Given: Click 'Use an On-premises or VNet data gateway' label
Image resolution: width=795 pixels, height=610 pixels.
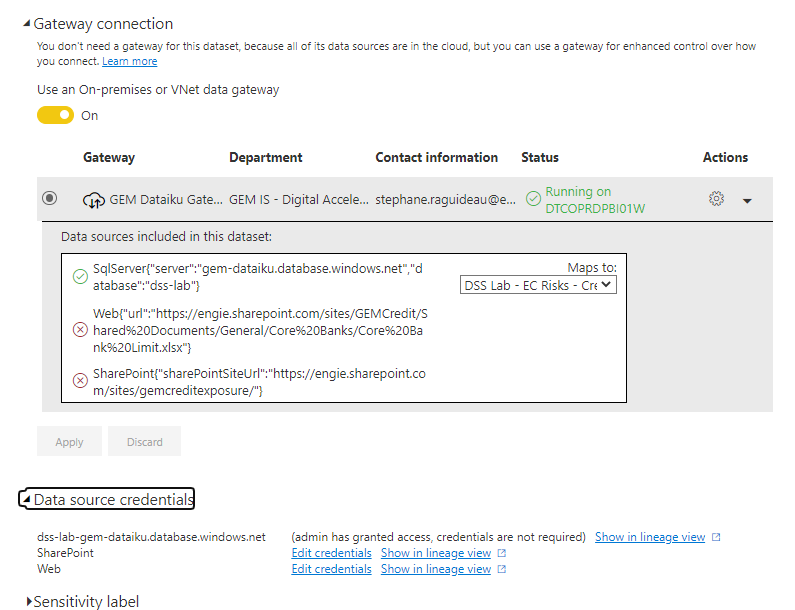Looking at the screenshot, I should point(158,90).
